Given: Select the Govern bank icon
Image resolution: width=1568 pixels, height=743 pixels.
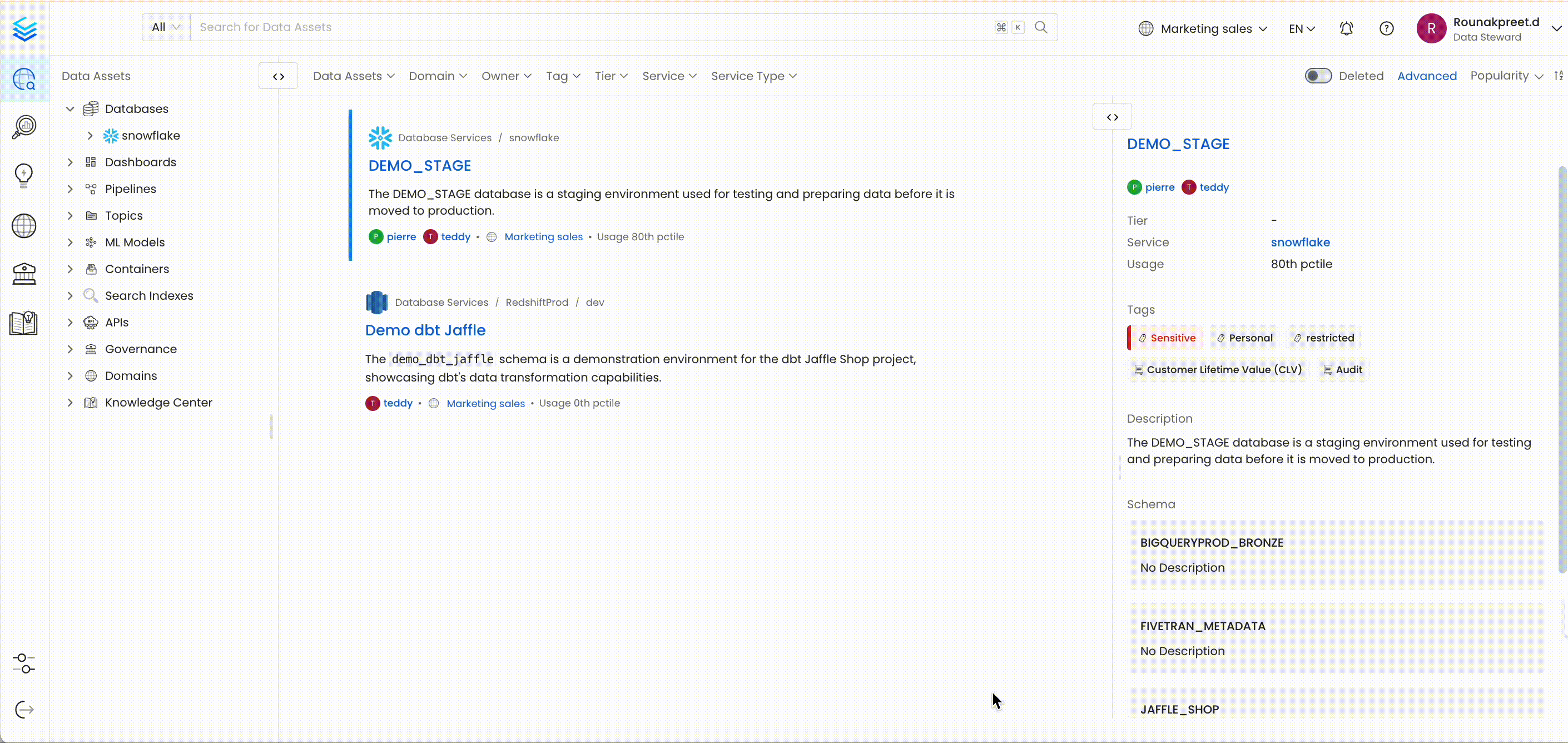Looking at the screenshot, I should (24, 274).
